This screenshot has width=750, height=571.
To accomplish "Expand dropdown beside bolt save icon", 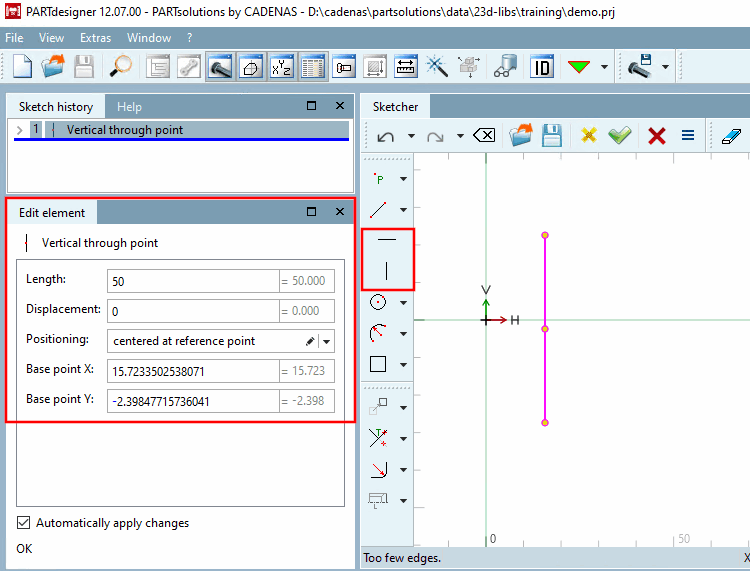I will (665, 66).
